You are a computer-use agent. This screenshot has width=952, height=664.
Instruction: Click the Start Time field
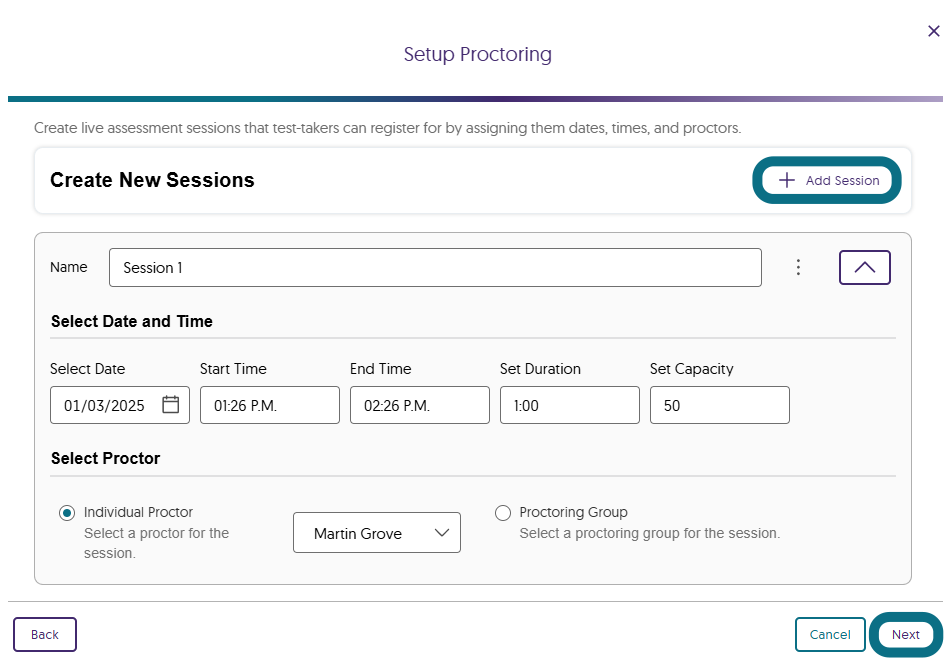[x=269, y=405]
